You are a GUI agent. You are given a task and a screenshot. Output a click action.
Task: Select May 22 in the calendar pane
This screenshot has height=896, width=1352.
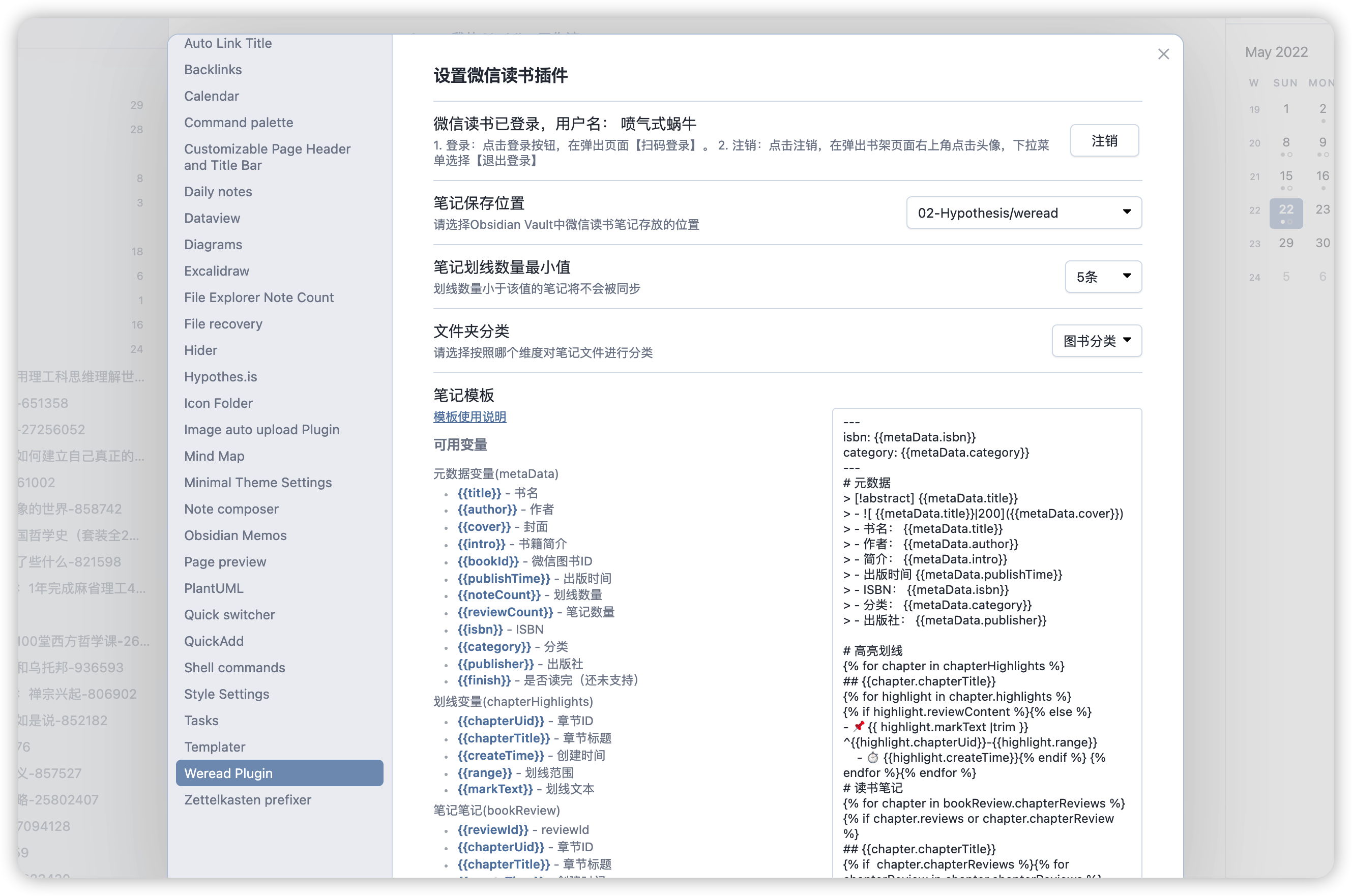[x=1286, y=212]
